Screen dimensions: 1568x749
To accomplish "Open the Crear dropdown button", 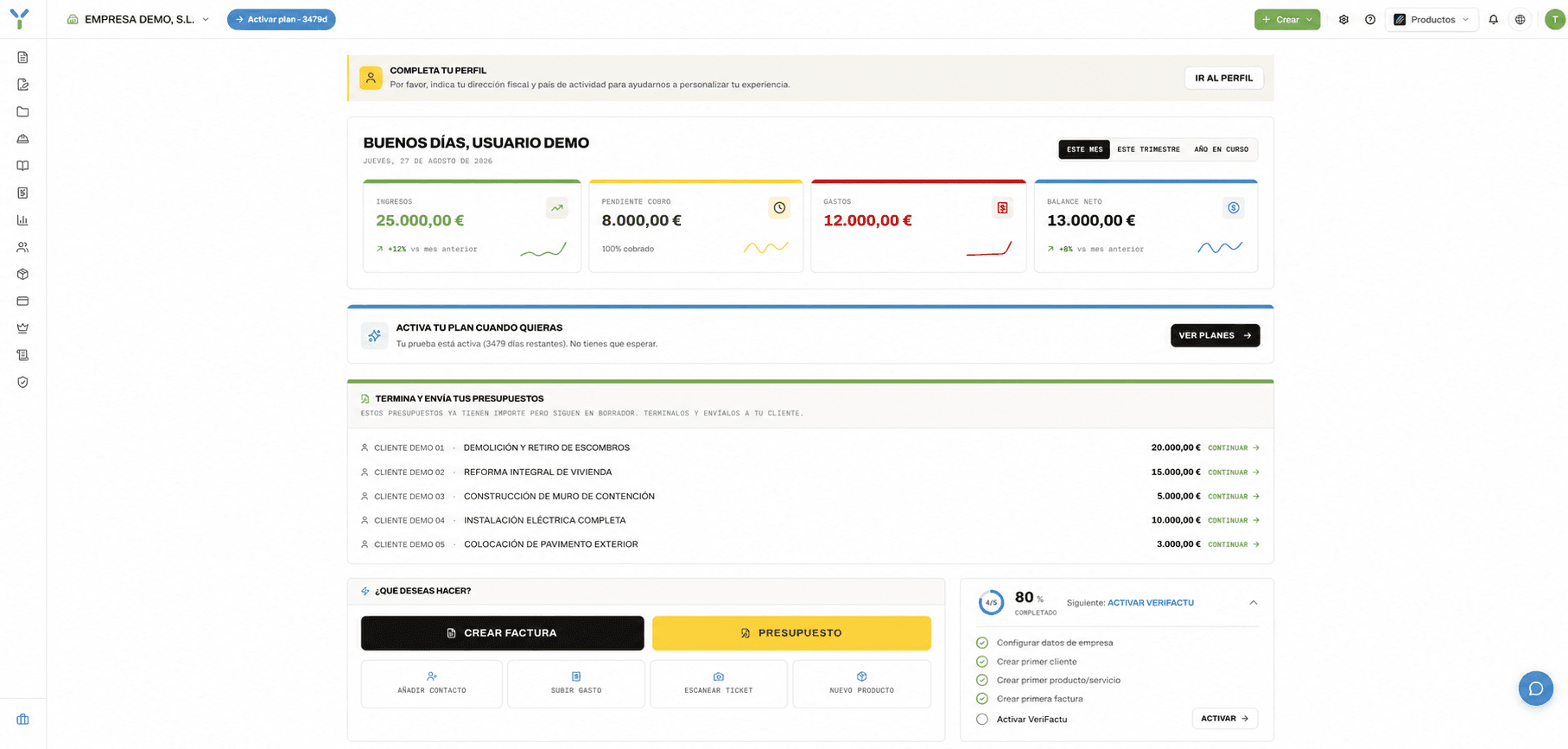I will (1287, 19).
